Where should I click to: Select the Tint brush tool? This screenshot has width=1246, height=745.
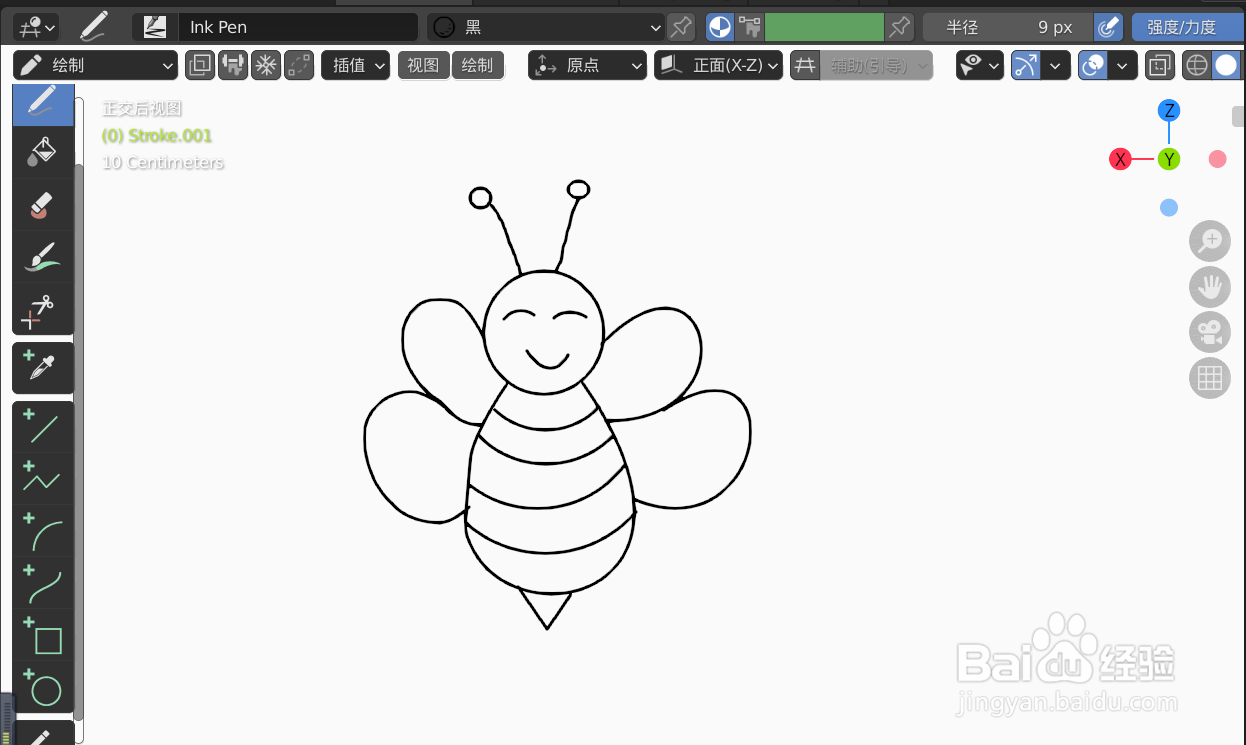(43, 257)
